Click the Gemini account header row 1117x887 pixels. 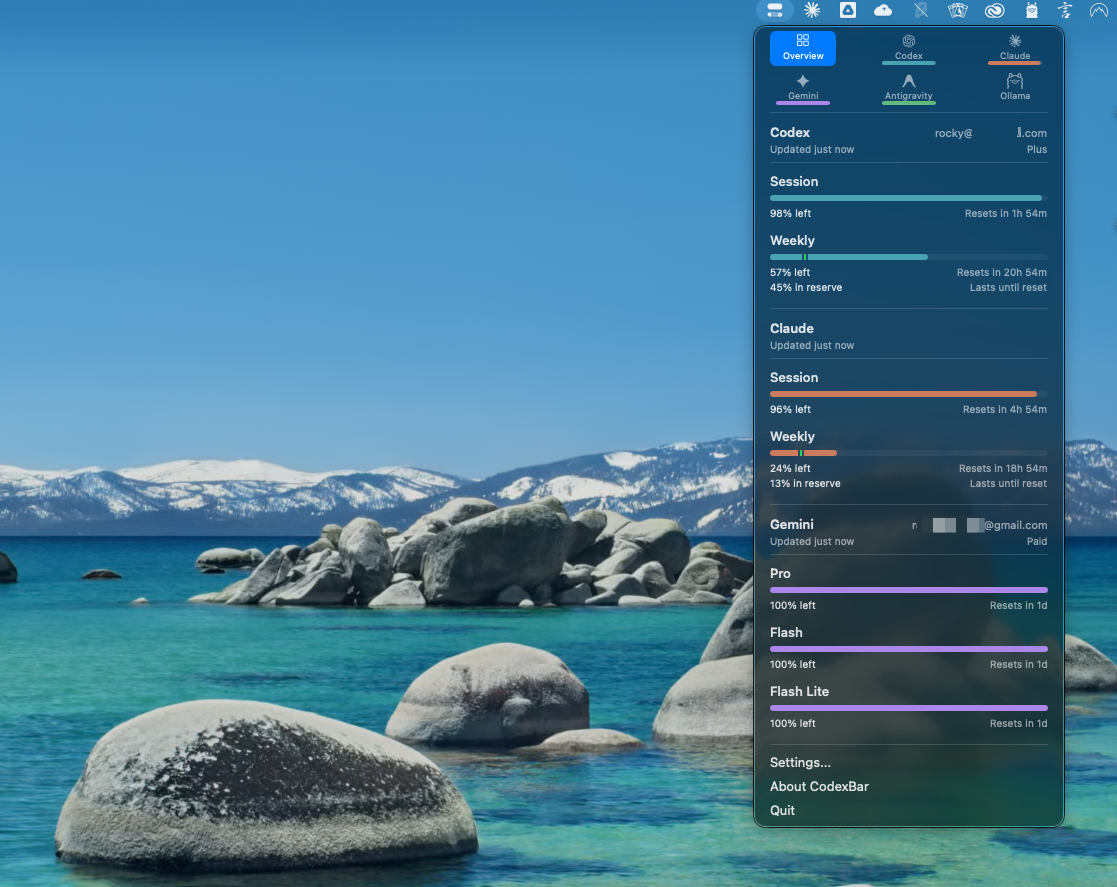[908, 532]
